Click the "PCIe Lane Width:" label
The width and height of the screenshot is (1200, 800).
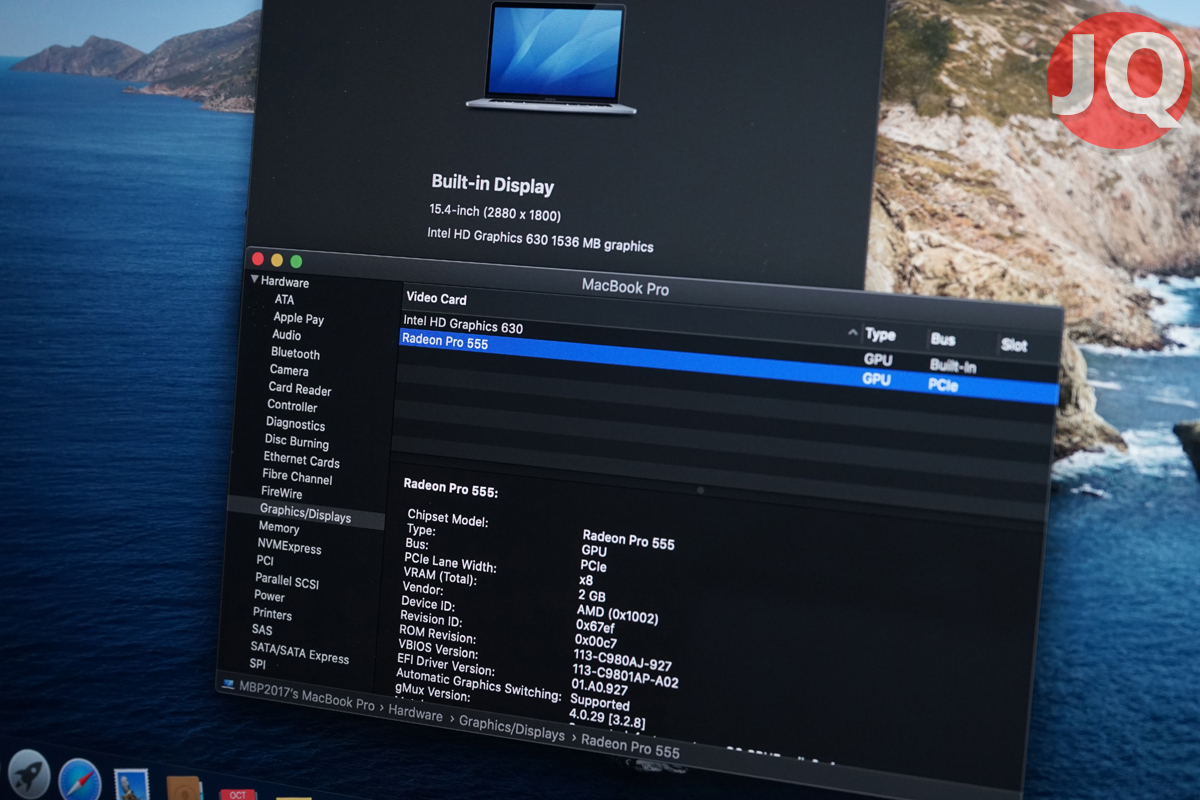click(x=450, y=563)
